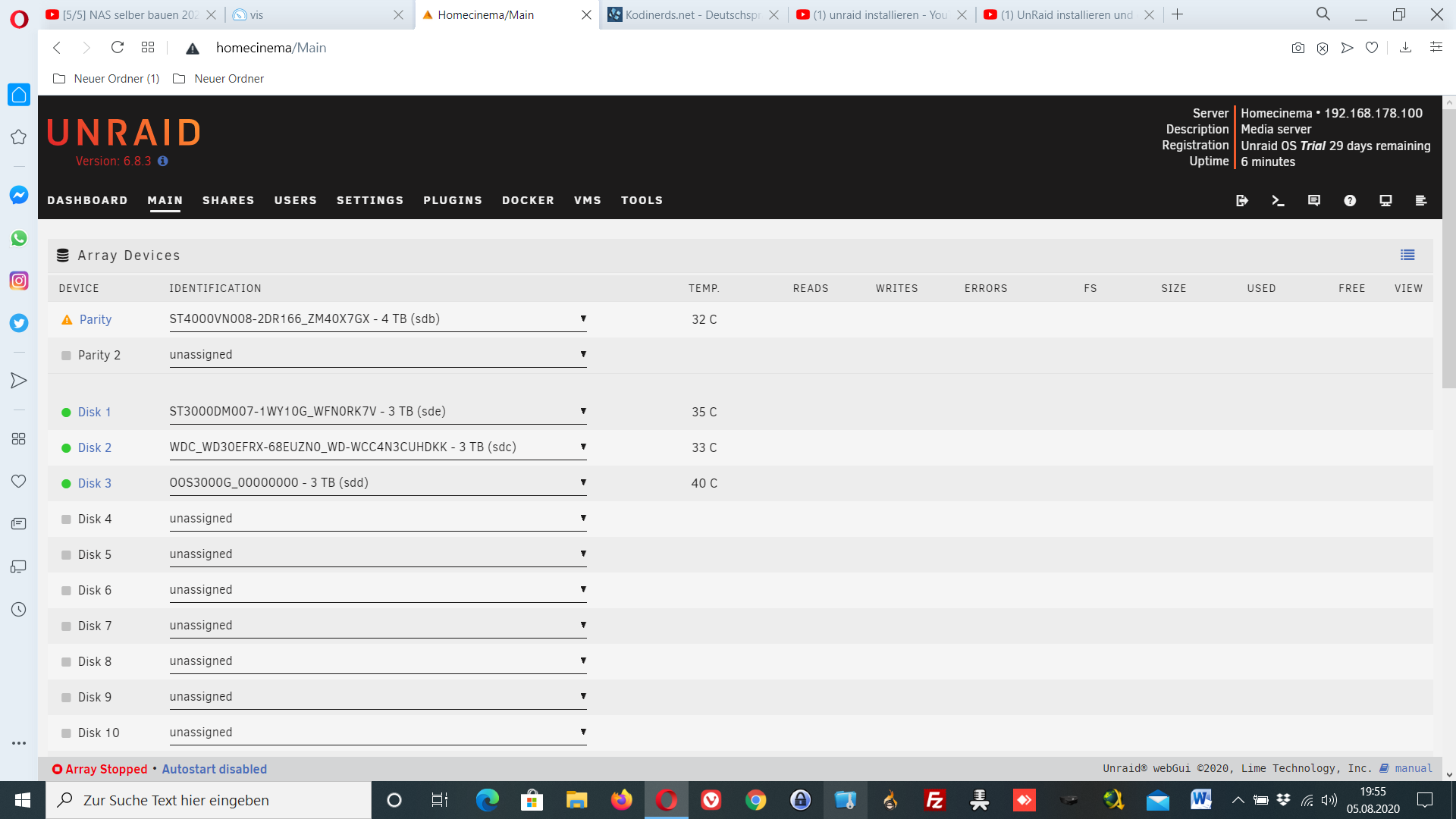Open a new browser tab
This screenshot has height=819, width=1456.
[x=1177, y=14]
